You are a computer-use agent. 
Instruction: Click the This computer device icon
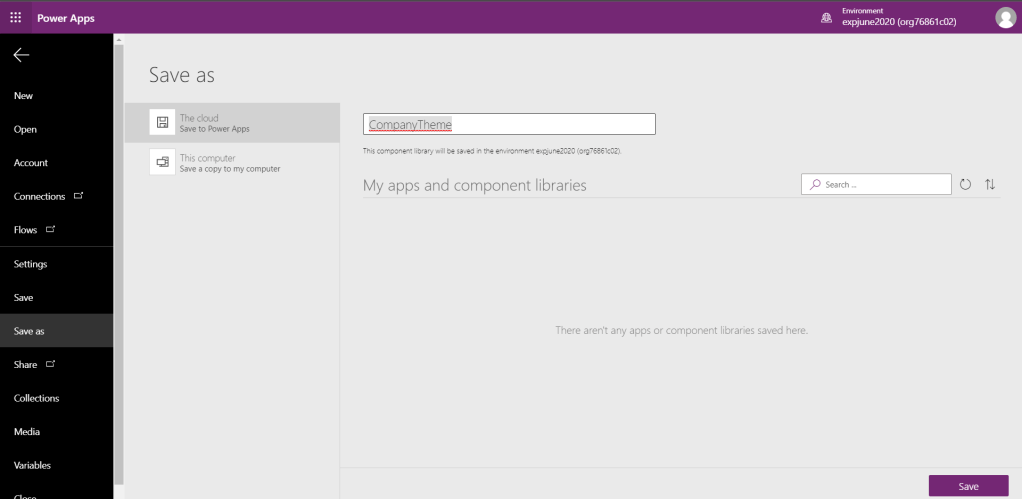click(x=162, y=162)
